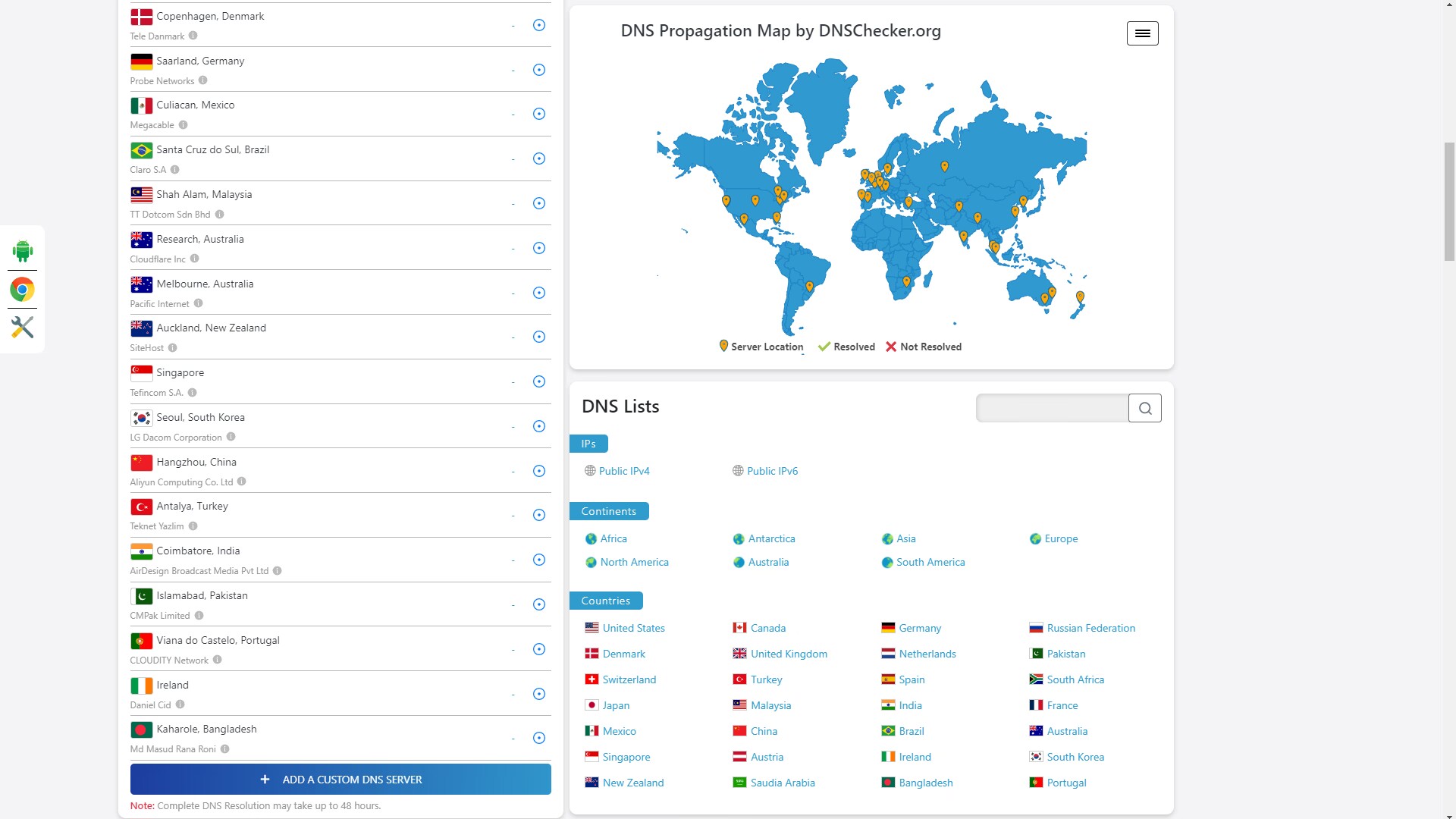Viewport: 1456px width, 819px height.
Task: Click the Ireland row target icon
Action: pos(539,694)
